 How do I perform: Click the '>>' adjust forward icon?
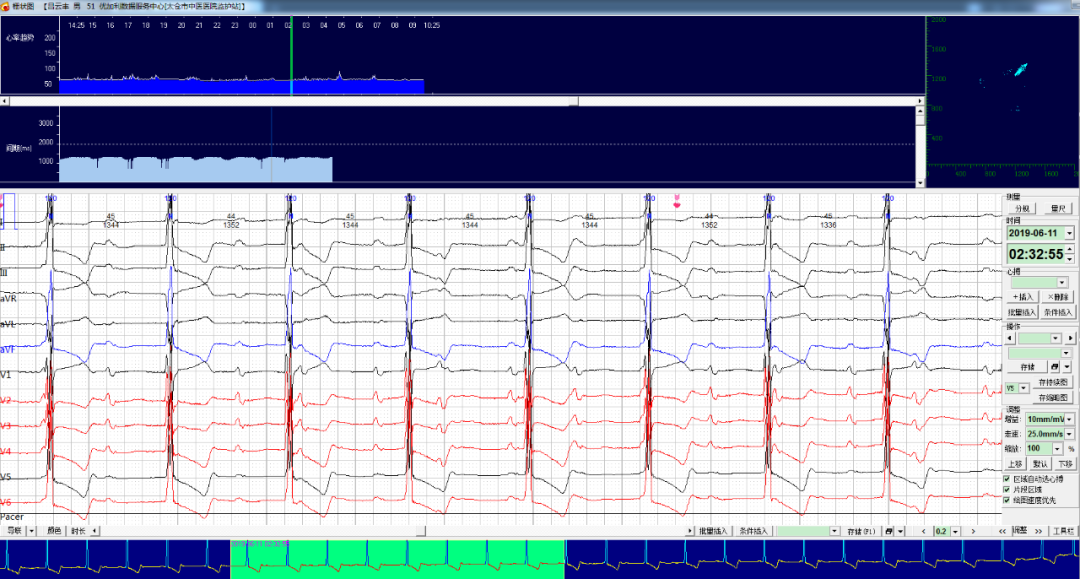[1038, 531]
